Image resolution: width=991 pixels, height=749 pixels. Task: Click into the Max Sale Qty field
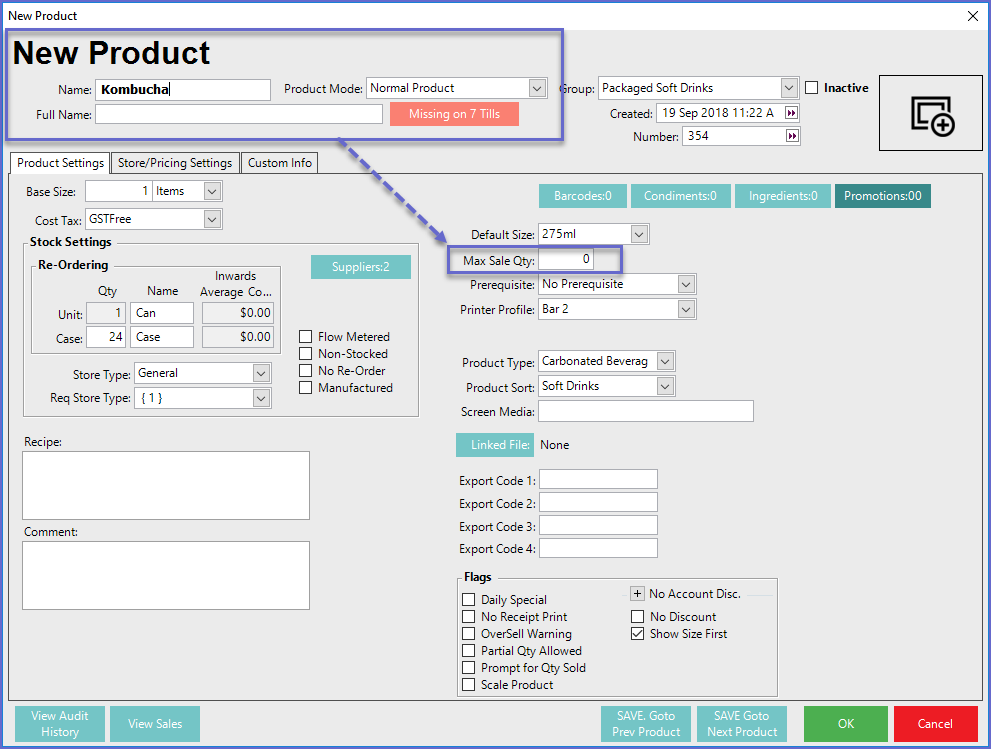click(566, 261)
